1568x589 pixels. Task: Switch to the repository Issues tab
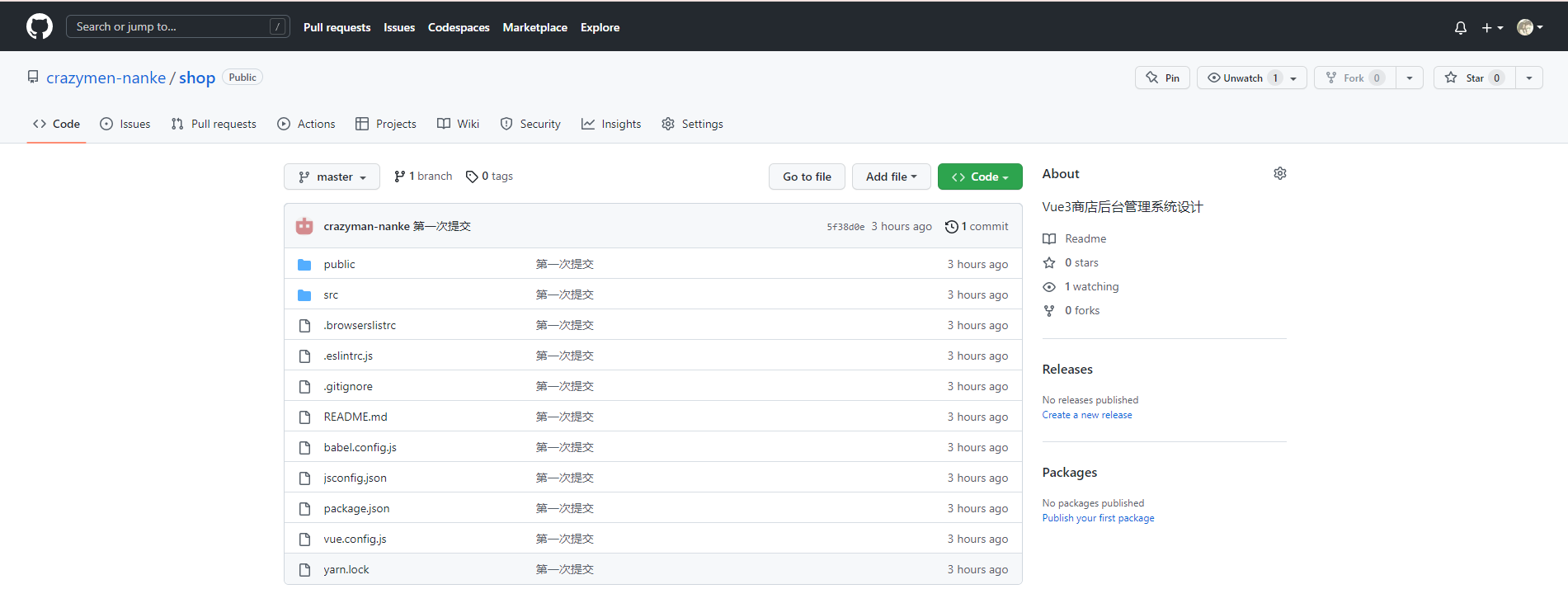(125, 124)
